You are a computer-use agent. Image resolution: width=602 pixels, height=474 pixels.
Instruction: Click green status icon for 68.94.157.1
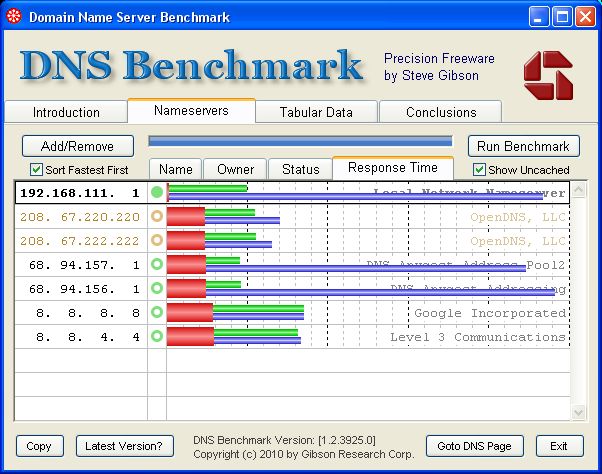pos(156,264)
